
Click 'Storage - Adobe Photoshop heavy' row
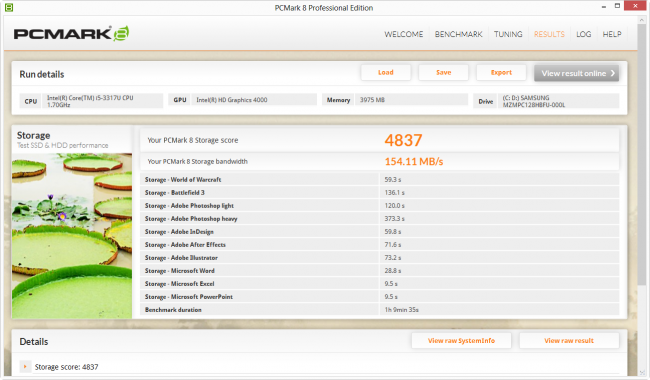379,219
